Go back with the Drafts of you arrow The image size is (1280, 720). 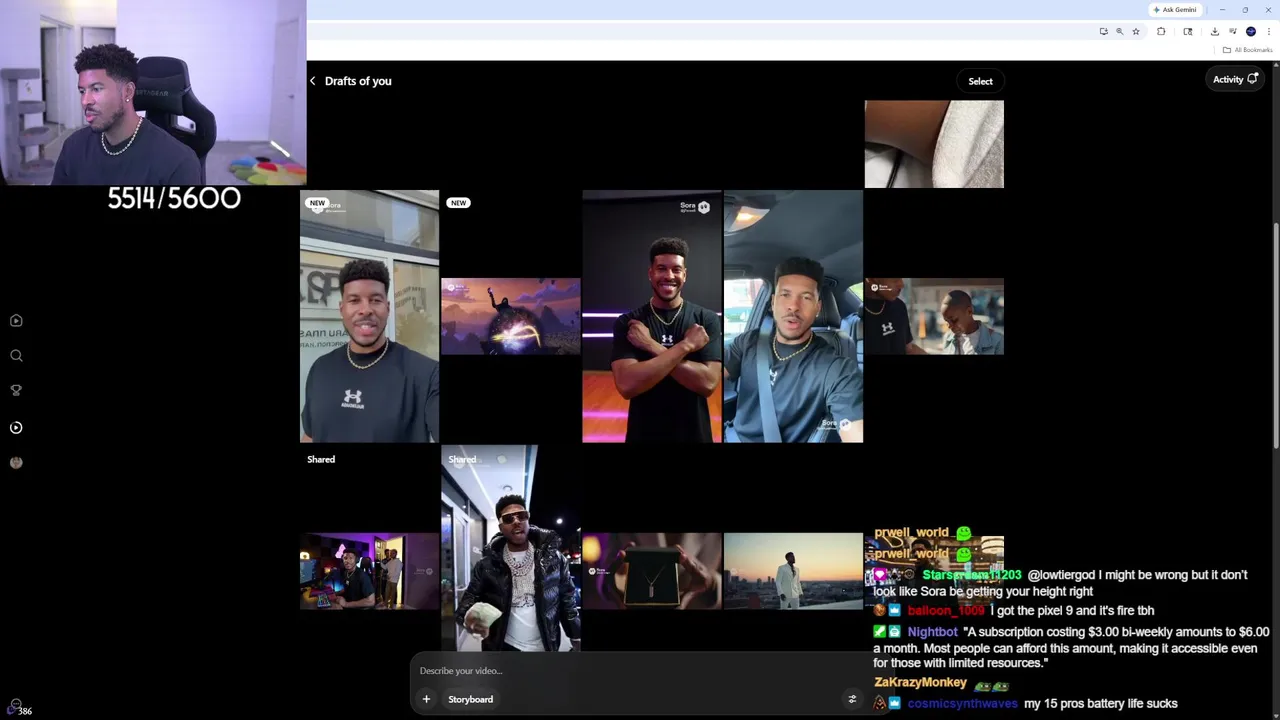(x=313, y=81)
